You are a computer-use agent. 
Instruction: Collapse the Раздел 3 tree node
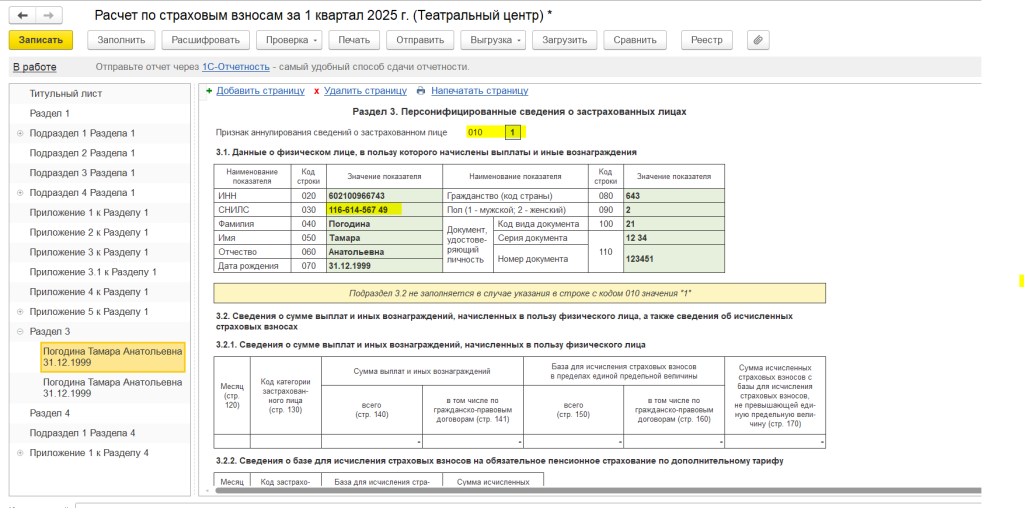tap(20, 331)
